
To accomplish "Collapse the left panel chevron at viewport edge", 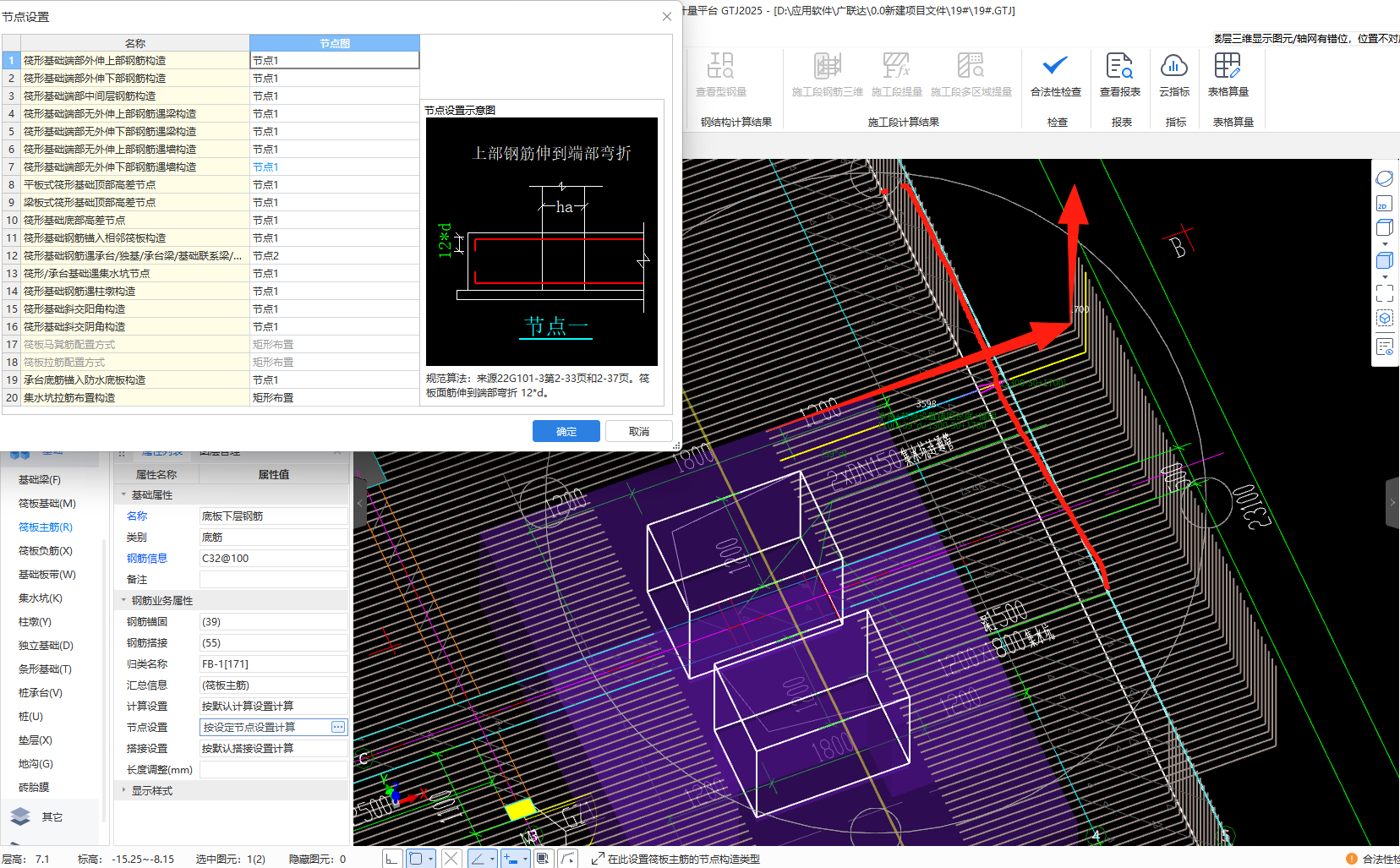I will pyautogui.click(x=360, y=504).
